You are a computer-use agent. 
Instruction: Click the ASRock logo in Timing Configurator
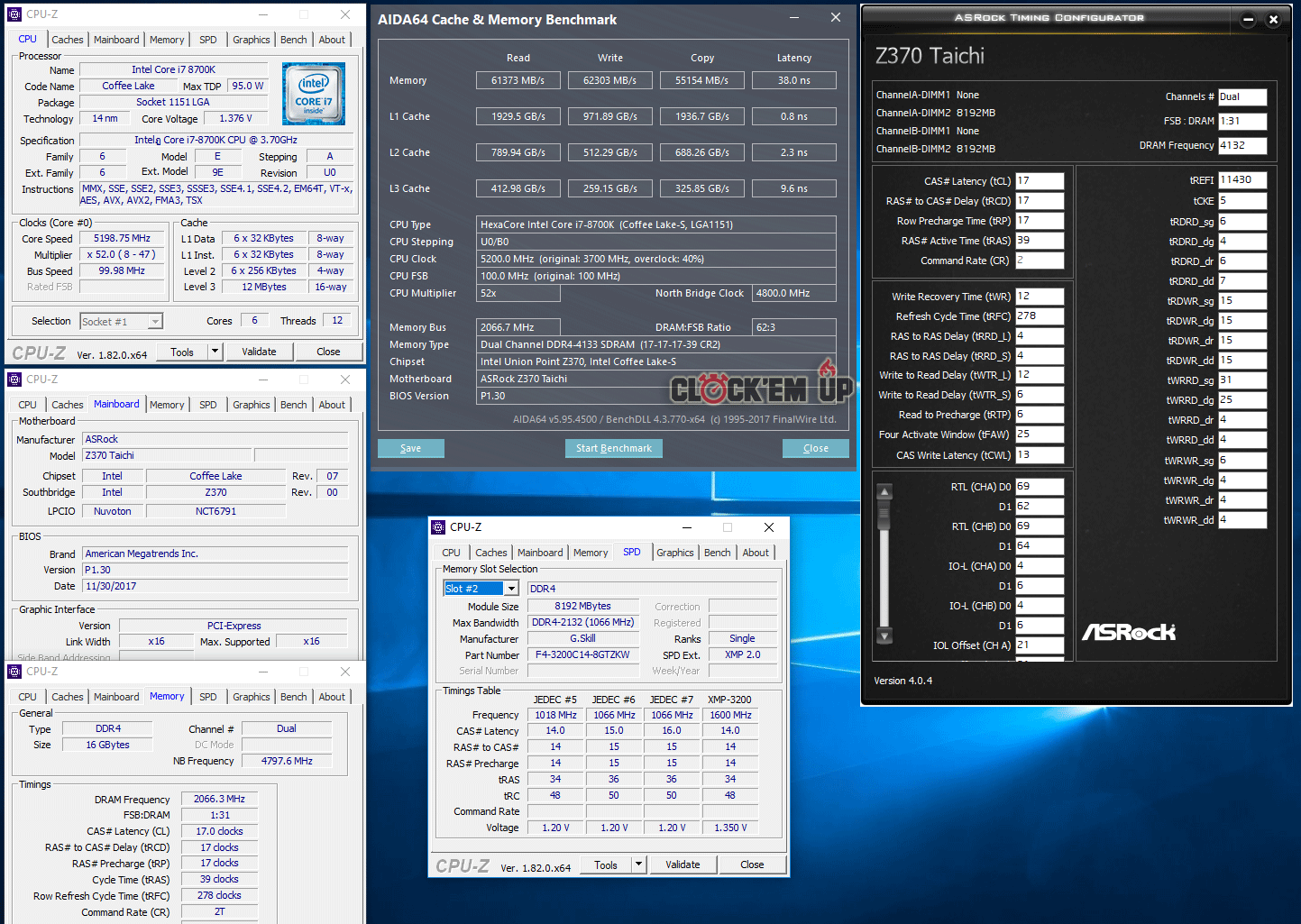(x=1128, y=632)
